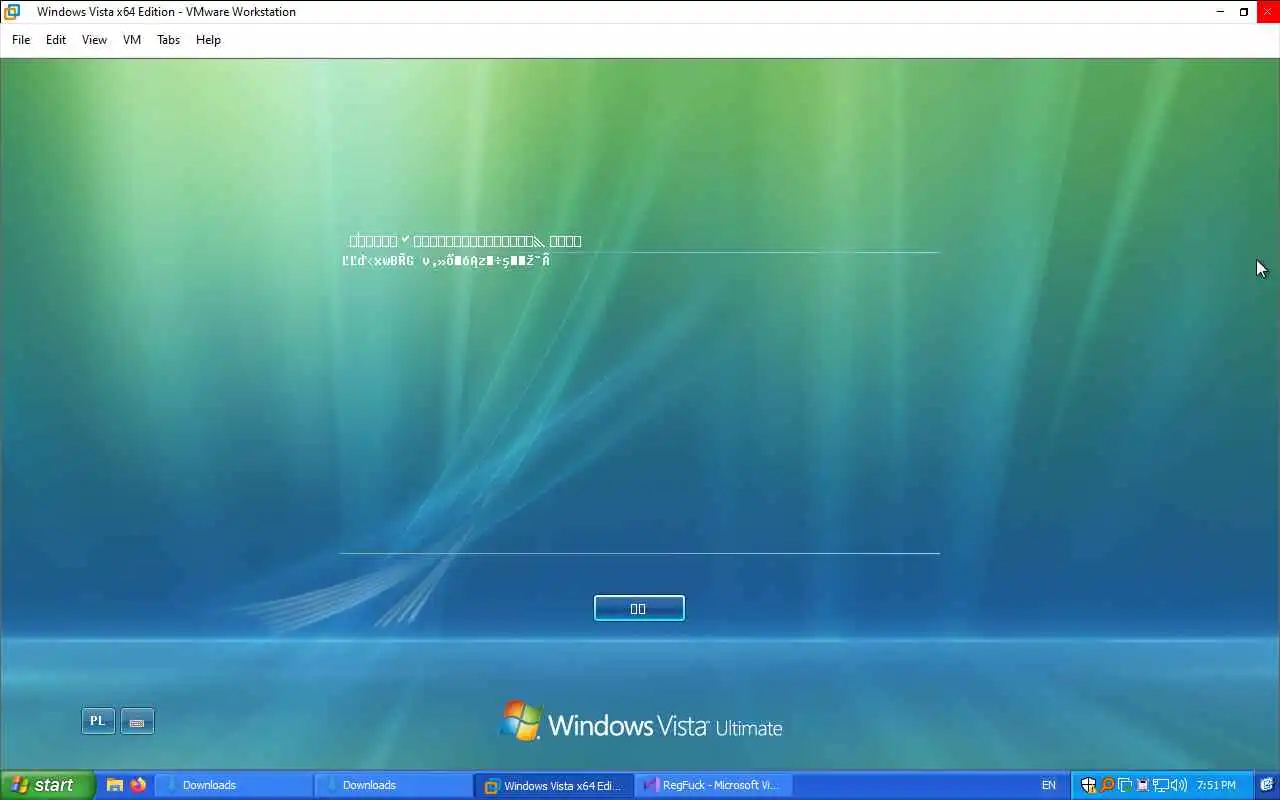The image size is (1280, 800).
Task: Open the Start menu
Action: pos(47,785)
